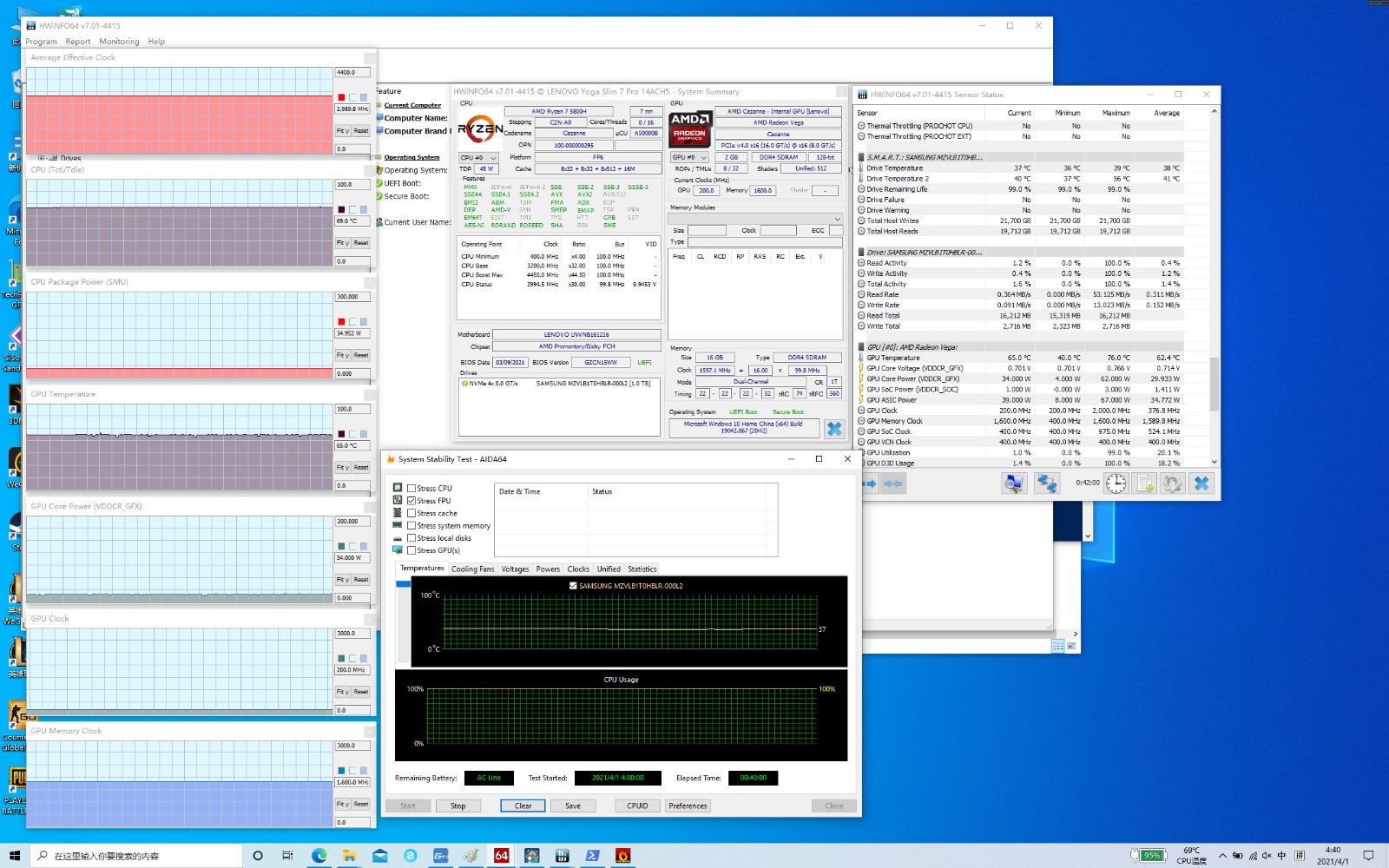Click Fit y on Average Effective Clock graph
The height and width of the screenshot is (868, 1389).
tap(343, 131)
